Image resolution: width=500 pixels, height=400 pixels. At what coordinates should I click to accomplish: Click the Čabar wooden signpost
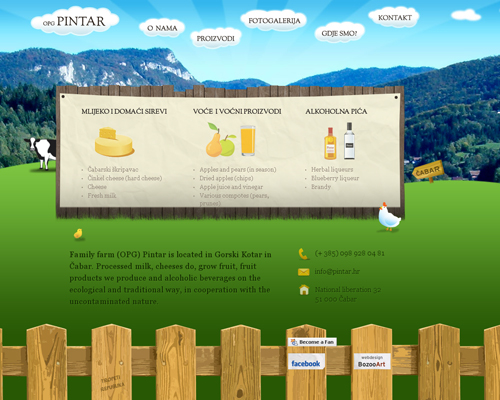(428, 171)
